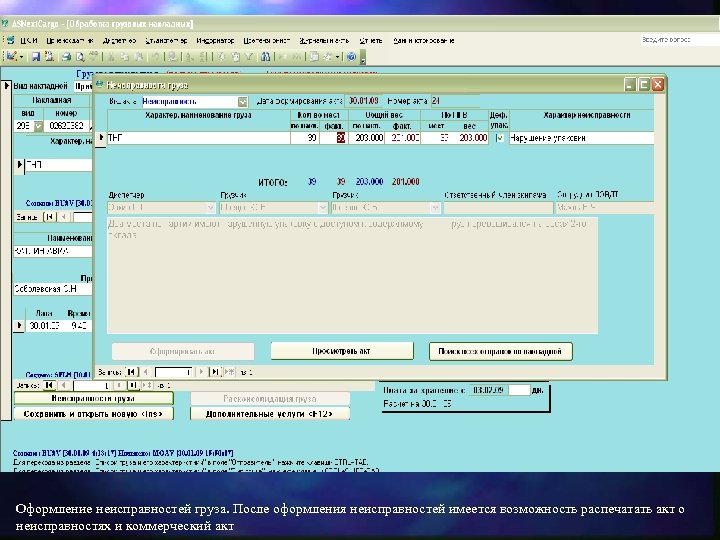Open the Отчеты menu
720x540 pixels.
[x=371, y=40]
